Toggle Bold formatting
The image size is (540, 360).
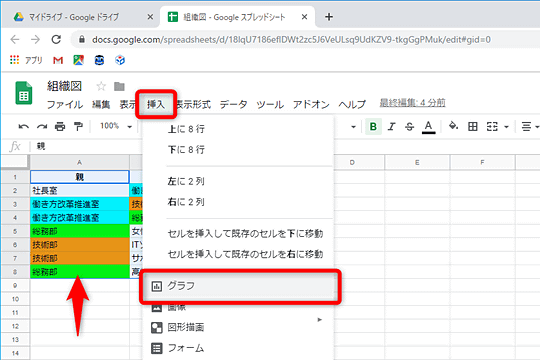click(x=373, y=127)
